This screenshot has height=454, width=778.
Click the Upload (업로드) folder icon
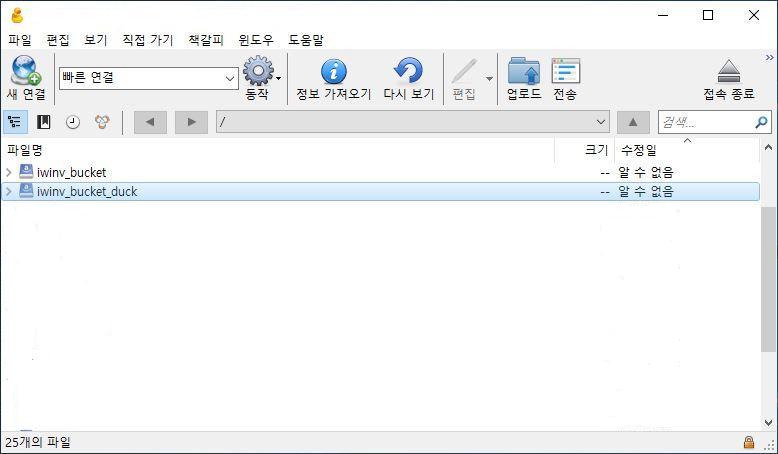click(x=524, y=71)
